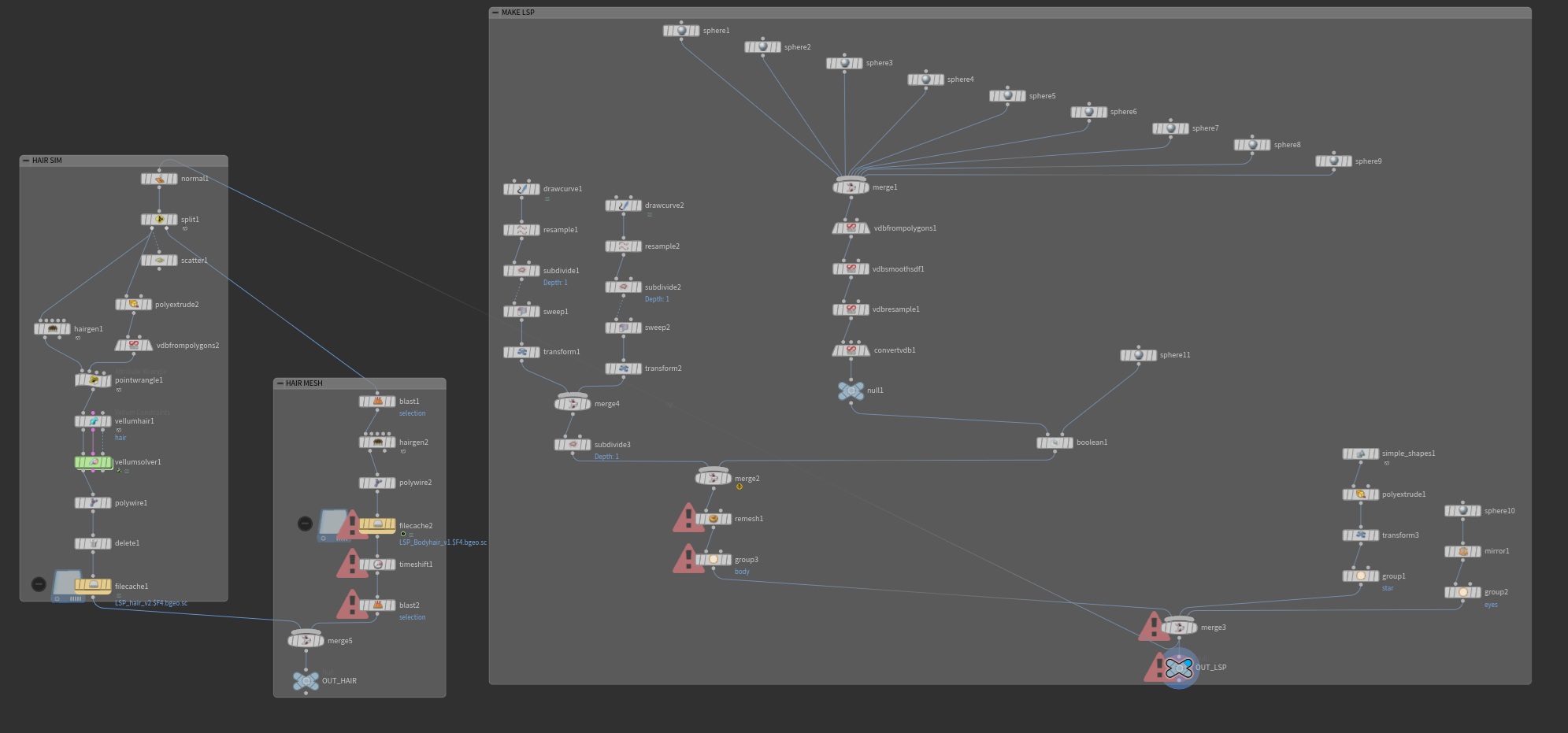Click the polyextrude1 node
1568x733 pixels.
(x=1360, y=494)
